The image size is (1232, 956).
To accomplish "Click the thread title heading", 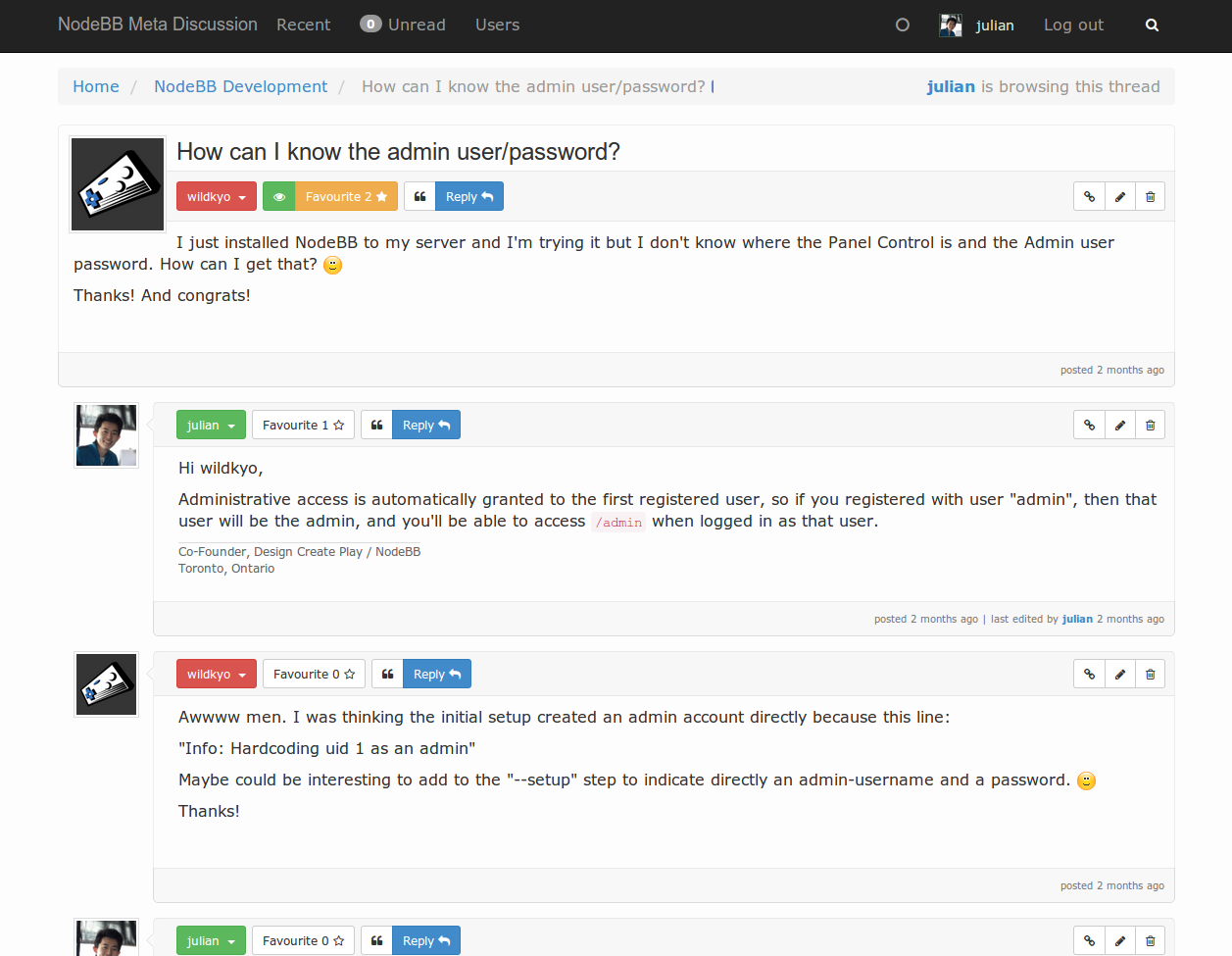I will pyautogui.click(x=398, y=152).
